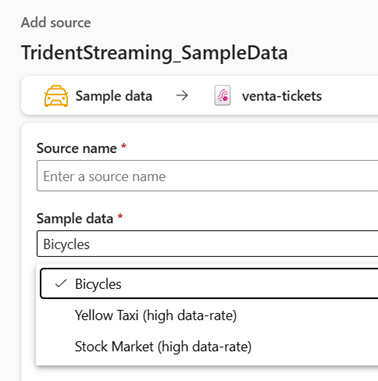Image resolution: width=378 pixels, height=381 pixels.
Task: Choose Stock Market (high data-rate) option
Action: tap(209, 346)
